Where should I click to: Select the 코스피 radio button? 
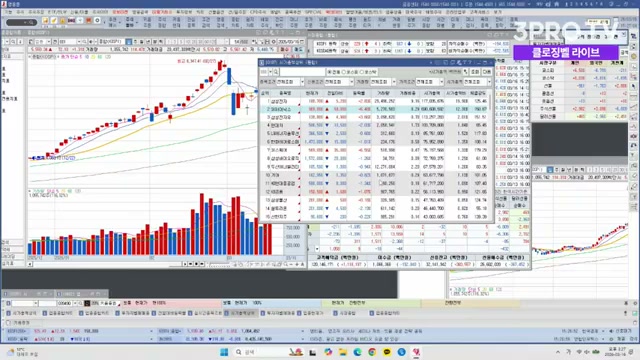pyautogui.click(x=344, y=72)
